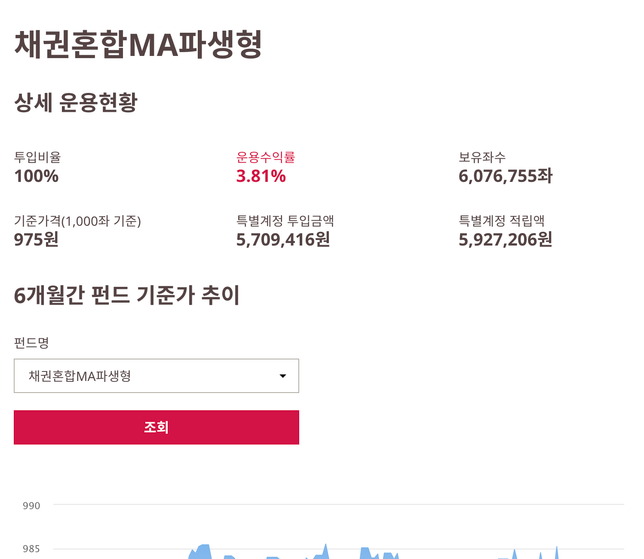Click the 상세 운용현황 heading
The width and height of the screenshot is (644, 559).
pos(75,102)
